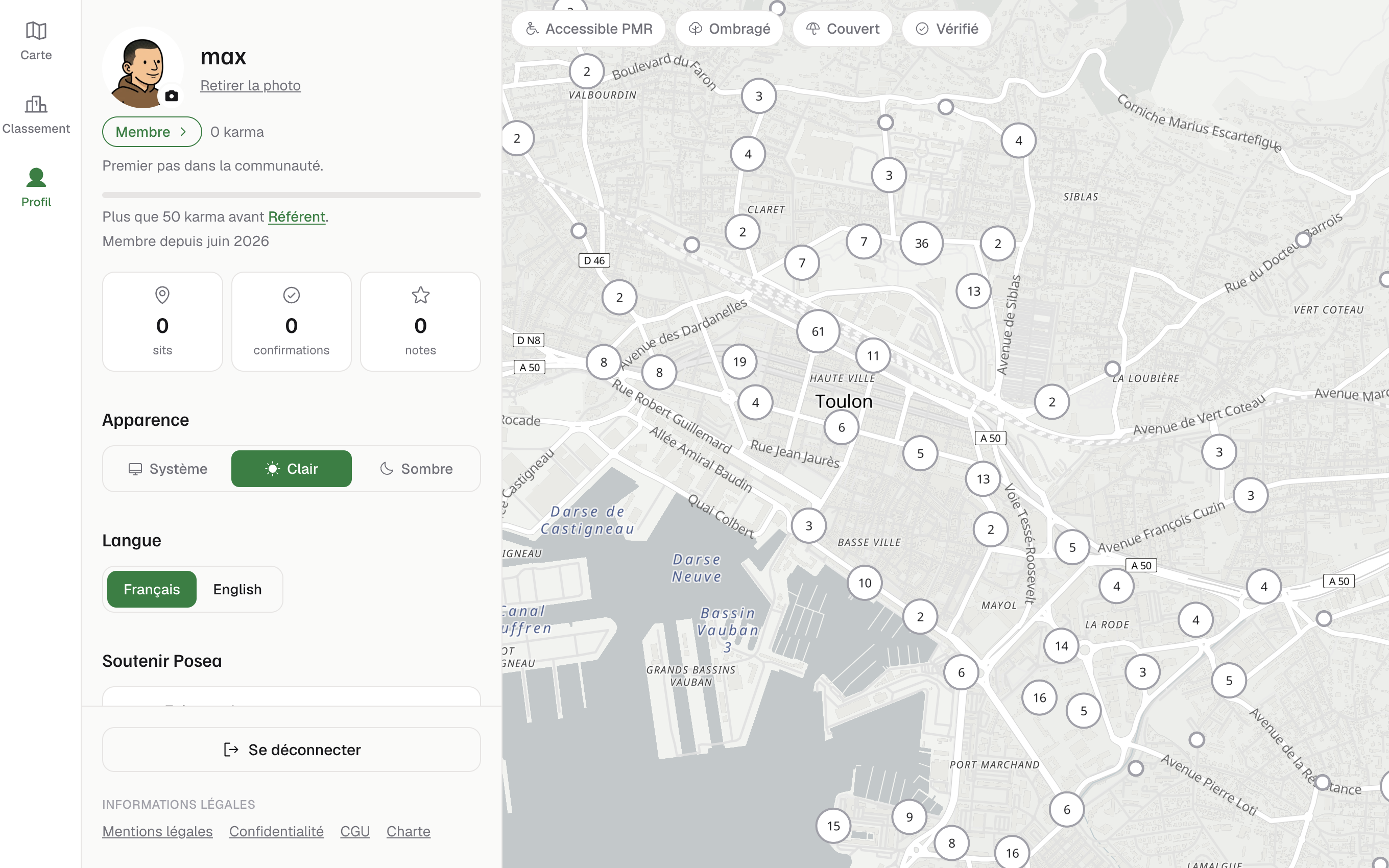
Task: Open cluster 2 near La Loubière
Action: coord(1051,402)
